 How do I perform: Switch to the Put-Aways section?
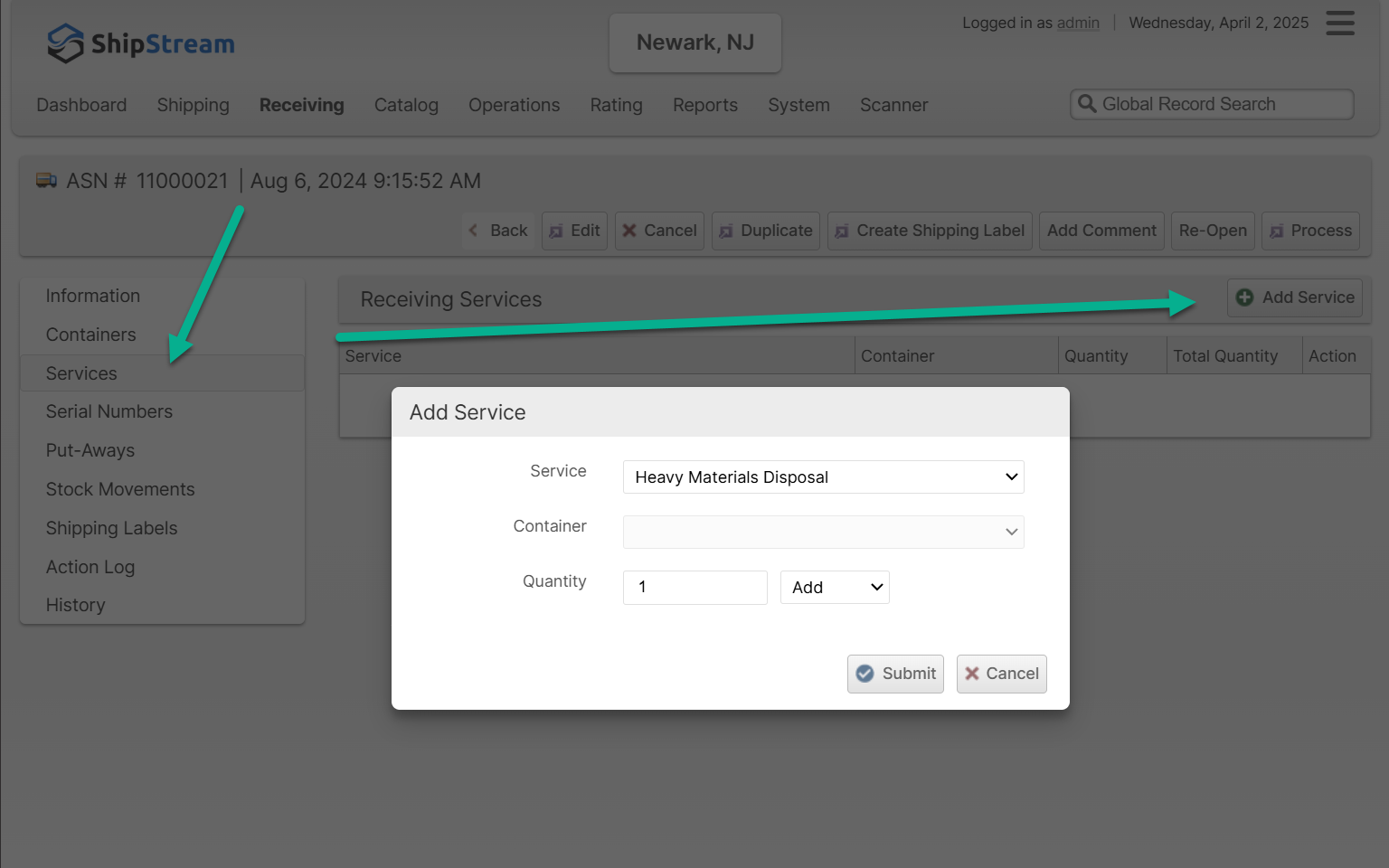coord(90,450)
